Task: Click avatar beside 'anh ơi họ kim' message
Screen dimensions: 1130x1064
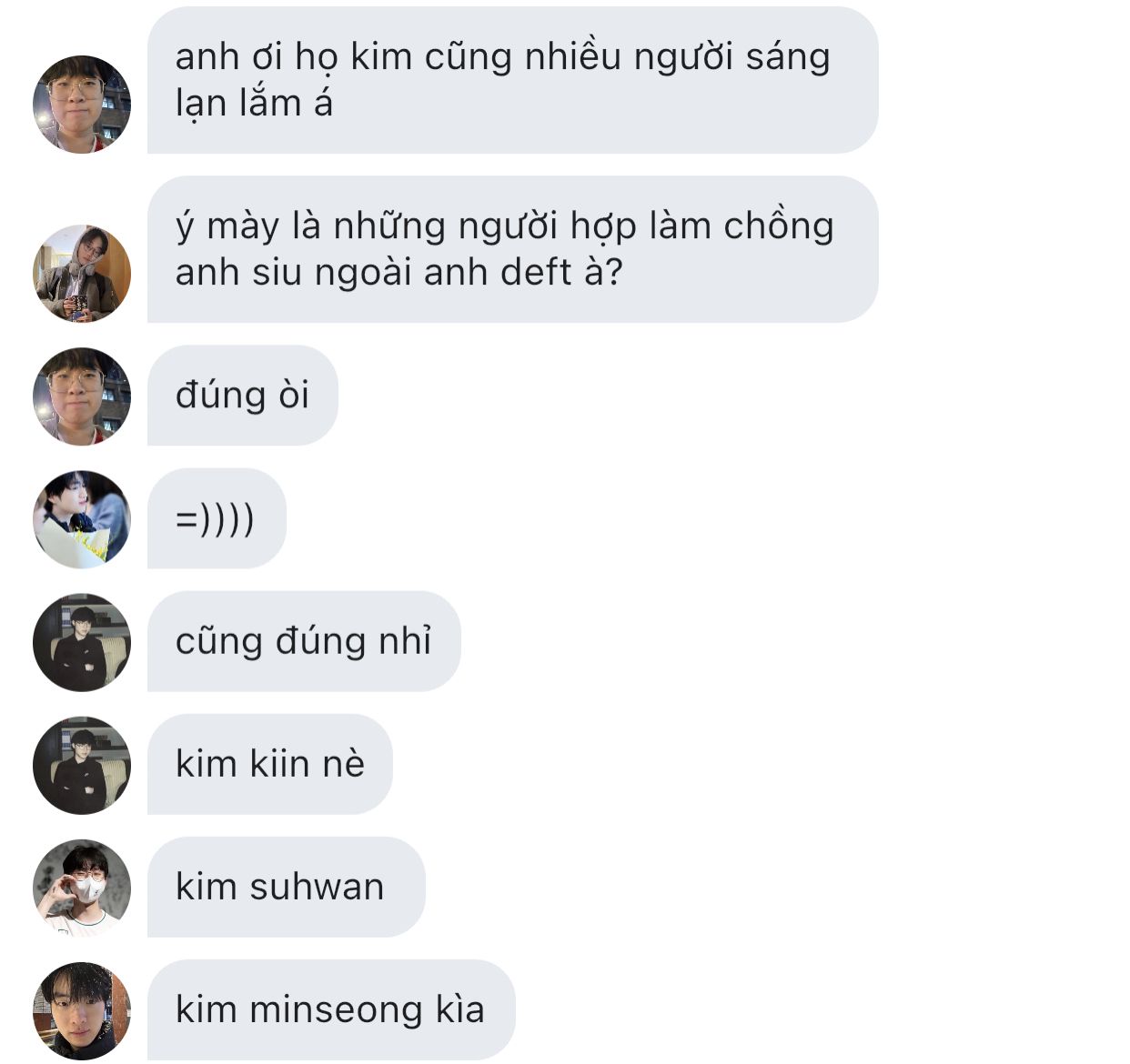Action: click(82, 104)
